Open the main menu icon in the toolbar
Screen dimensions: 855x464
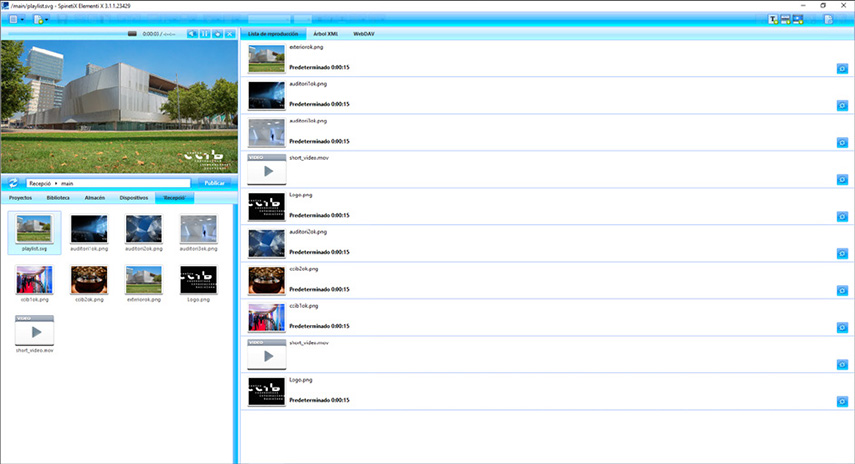[x=13, y=19]
